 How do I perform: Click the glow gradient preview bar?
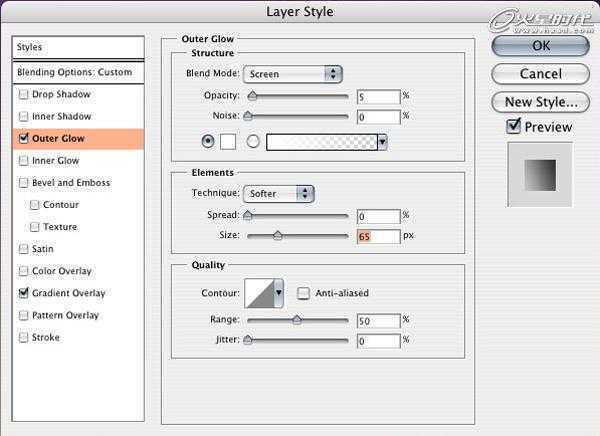point(322,142)
